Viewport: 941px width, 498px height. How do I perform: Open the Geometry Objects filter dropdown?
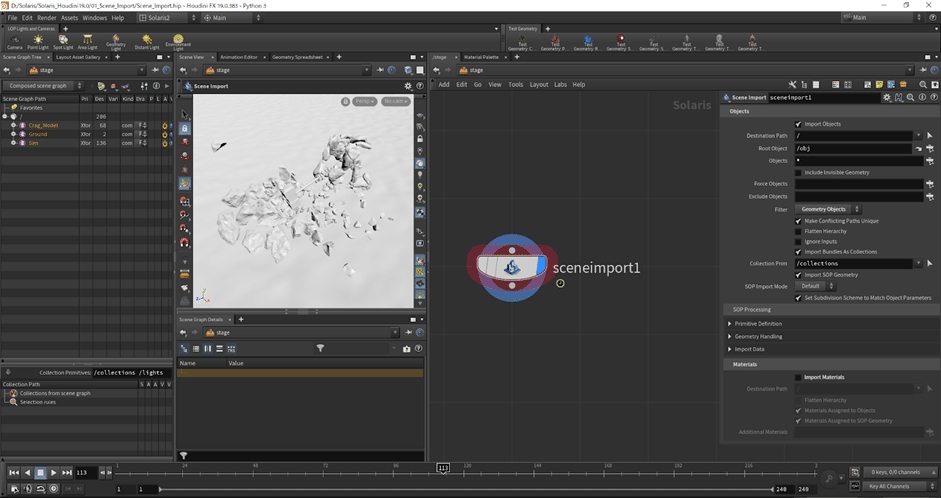click(826, 209)
